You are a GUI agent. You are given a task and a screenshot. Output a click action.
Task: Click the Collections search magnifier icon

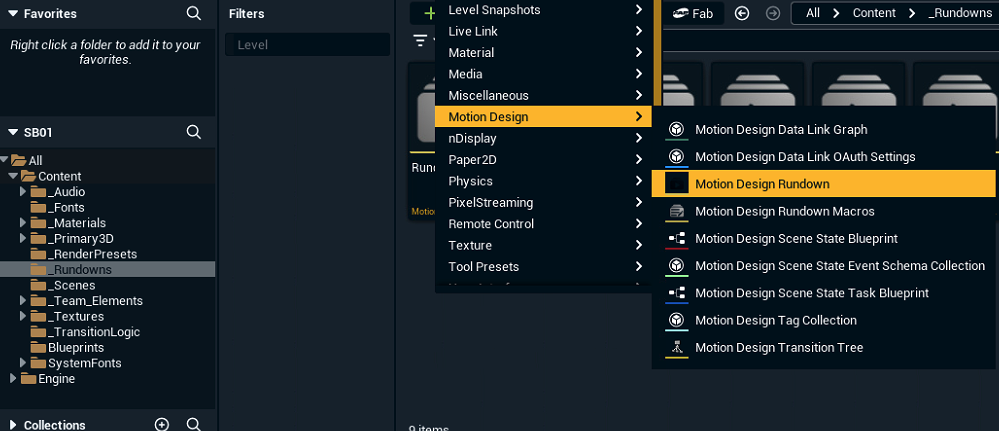point(194,424)
